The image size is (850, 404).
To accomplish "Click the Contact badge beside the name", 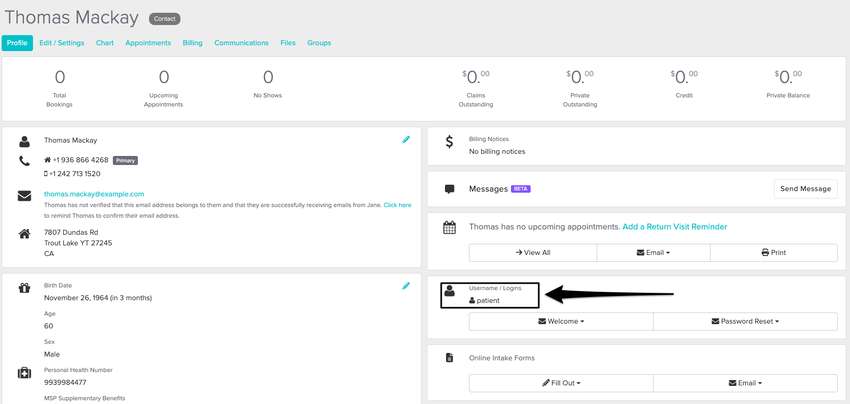I will (164, 19).
